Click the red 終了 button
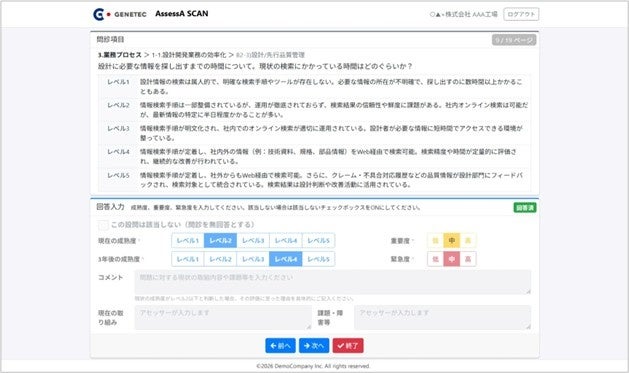 click(348, 346)
